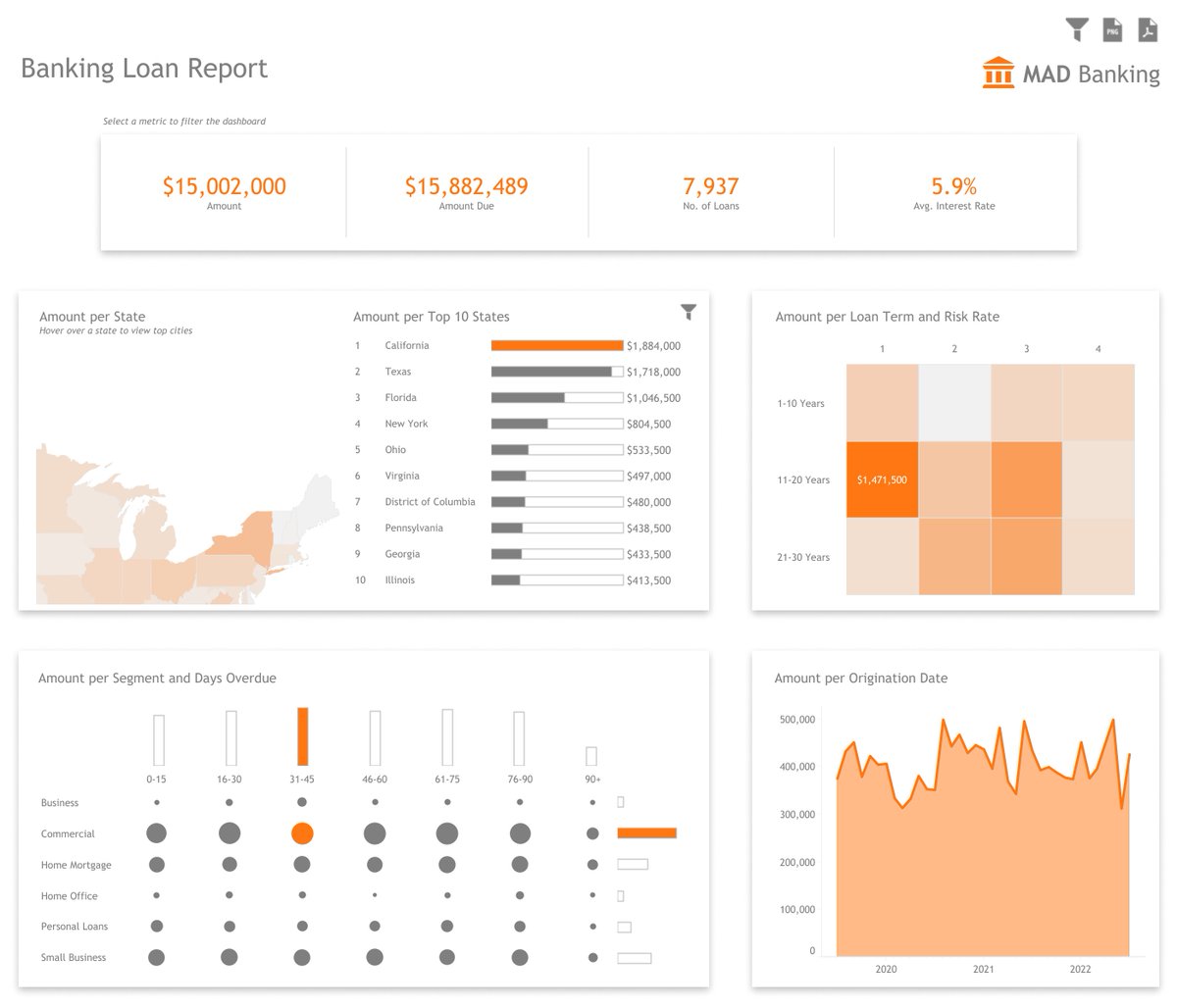1177x1008 pixels.
Task: Click the 1-10 Years row label
Action: [800, 403]
